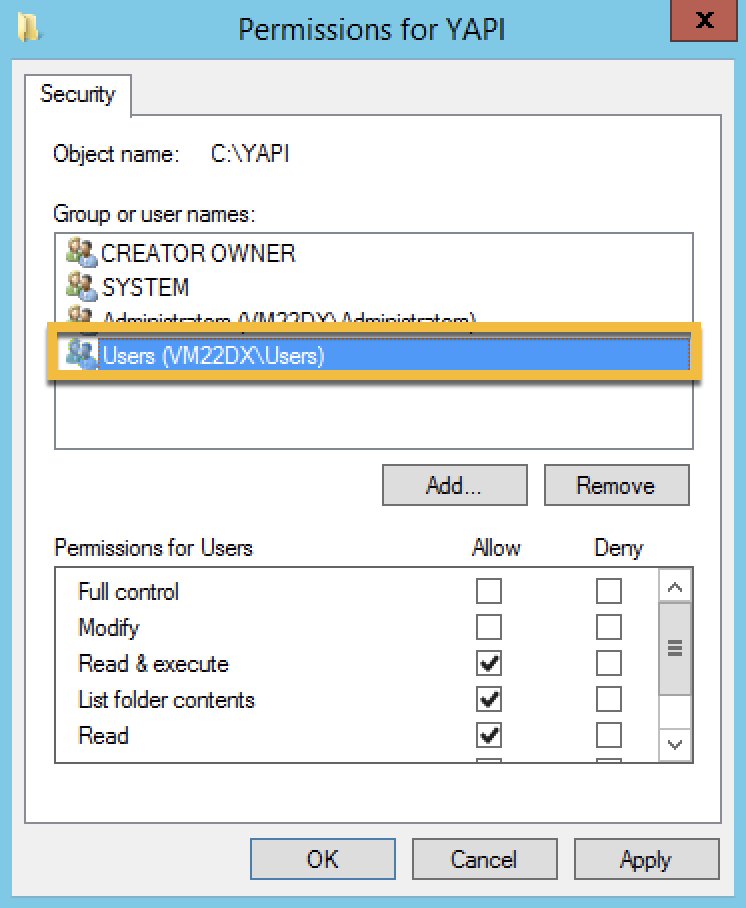746x908 pixels.
Task: Click the C:\YAPI object name text
Action: 250,154
